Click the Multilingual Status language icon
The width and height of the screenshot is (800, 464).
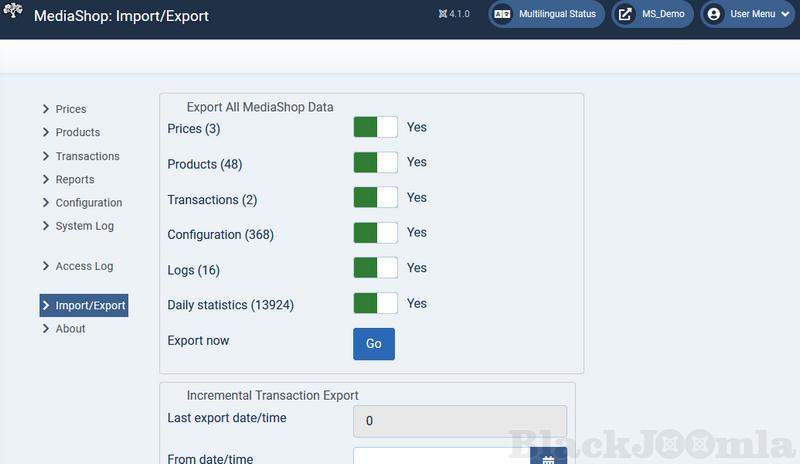[503, 14]
